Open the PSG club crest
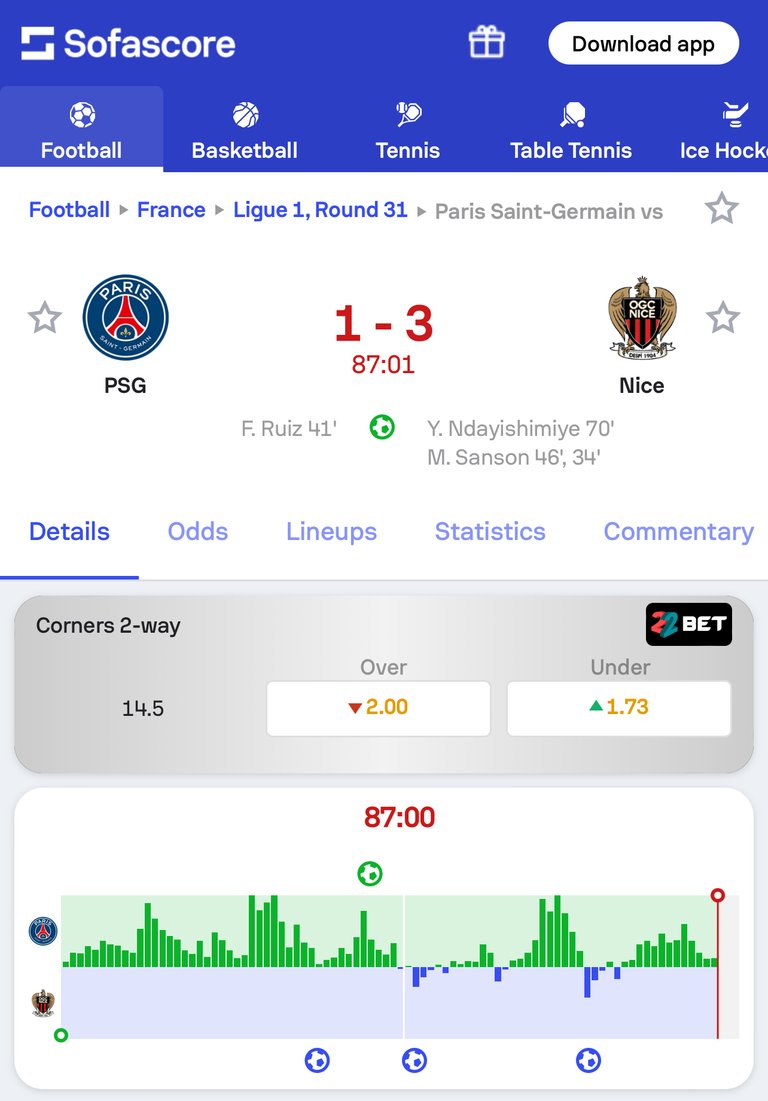 tap(126, 317)
